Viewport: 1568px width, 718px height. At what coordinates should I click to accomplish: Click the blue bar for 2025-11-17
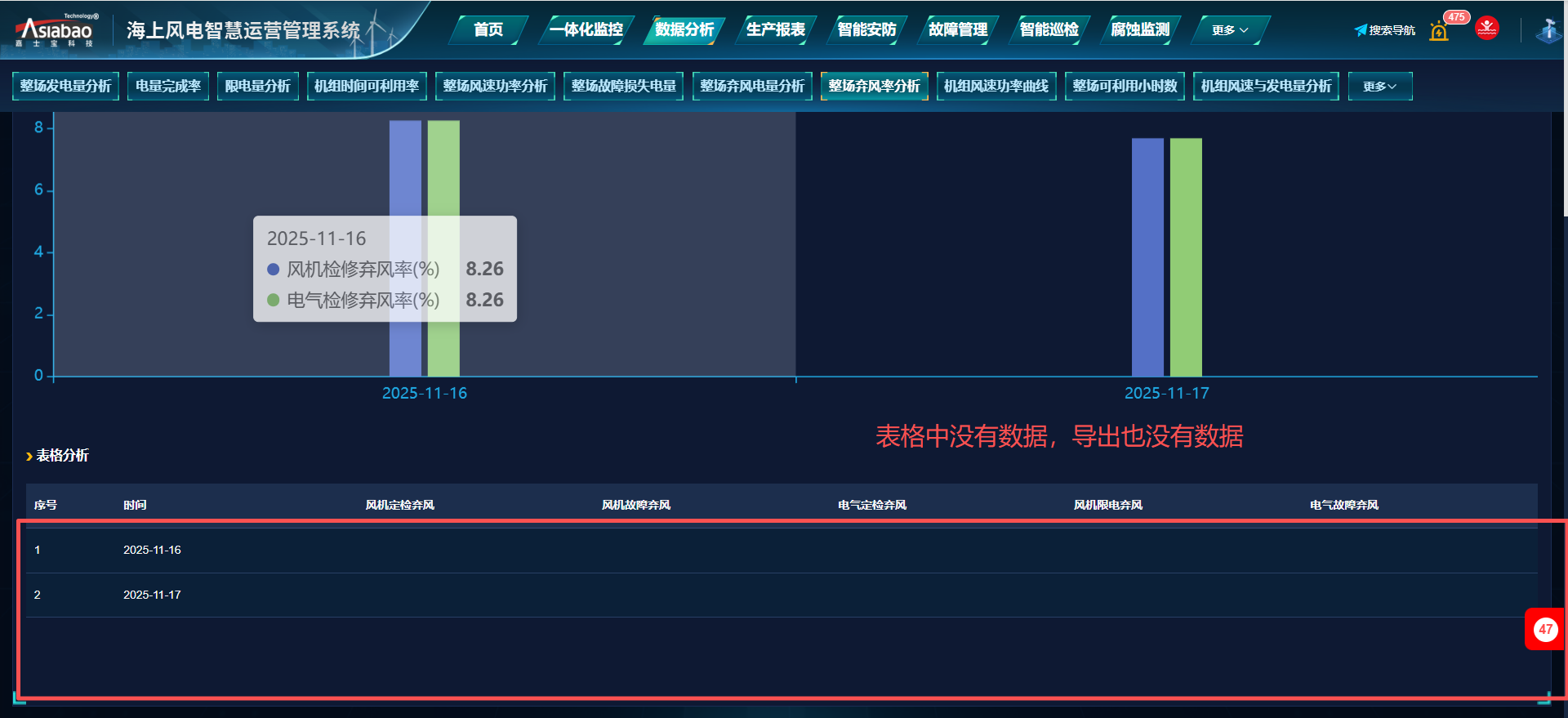[x=1147, y=257]
